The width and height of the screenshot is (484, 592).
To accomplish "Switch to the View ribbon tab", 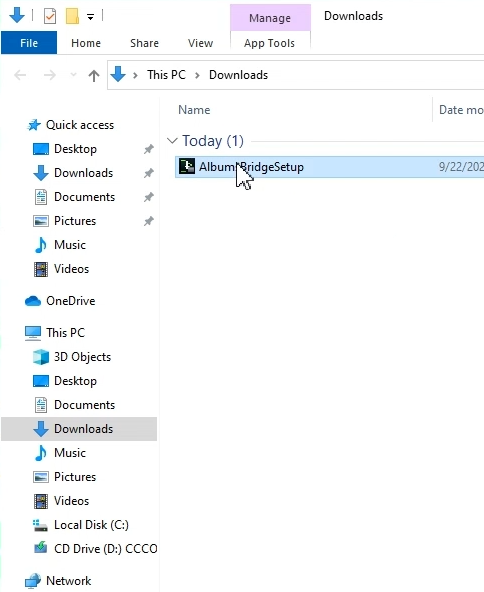I will (x=200, y=43).
